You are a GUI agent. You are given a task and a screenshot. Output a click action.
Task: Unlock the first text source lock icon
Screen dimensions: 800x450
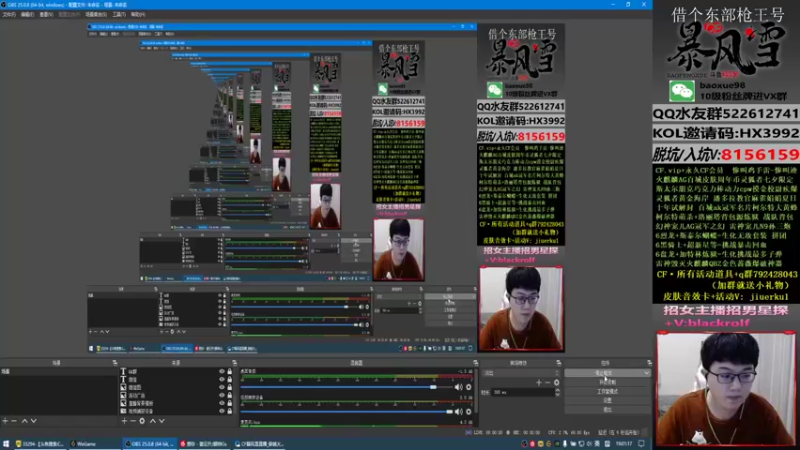tap(230, 371)
